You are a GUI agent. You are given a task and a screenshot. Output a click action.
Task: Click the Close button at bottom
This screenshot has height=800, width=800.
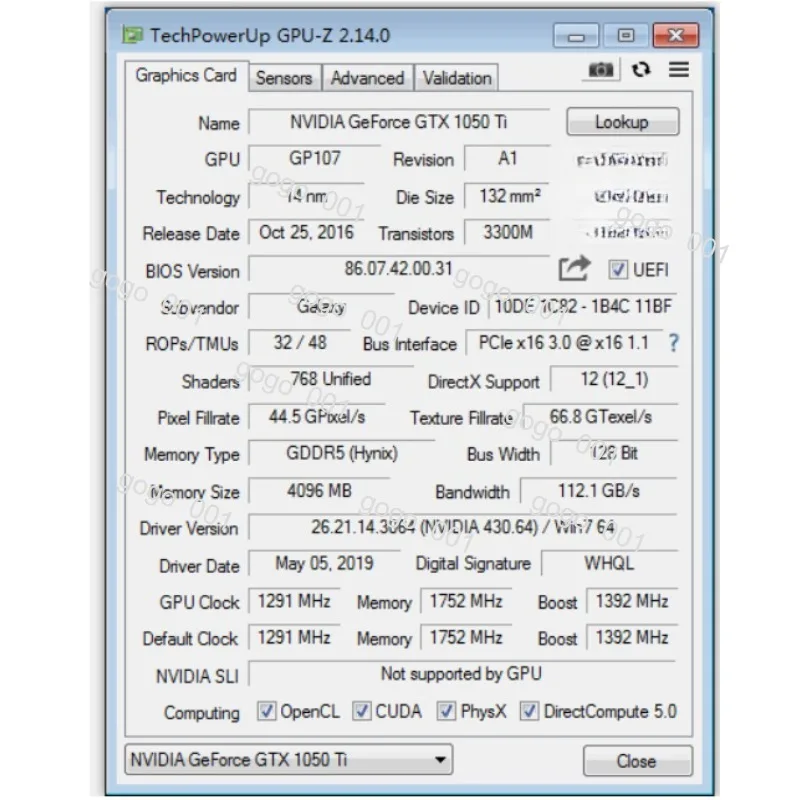click(x=637, y=761)
